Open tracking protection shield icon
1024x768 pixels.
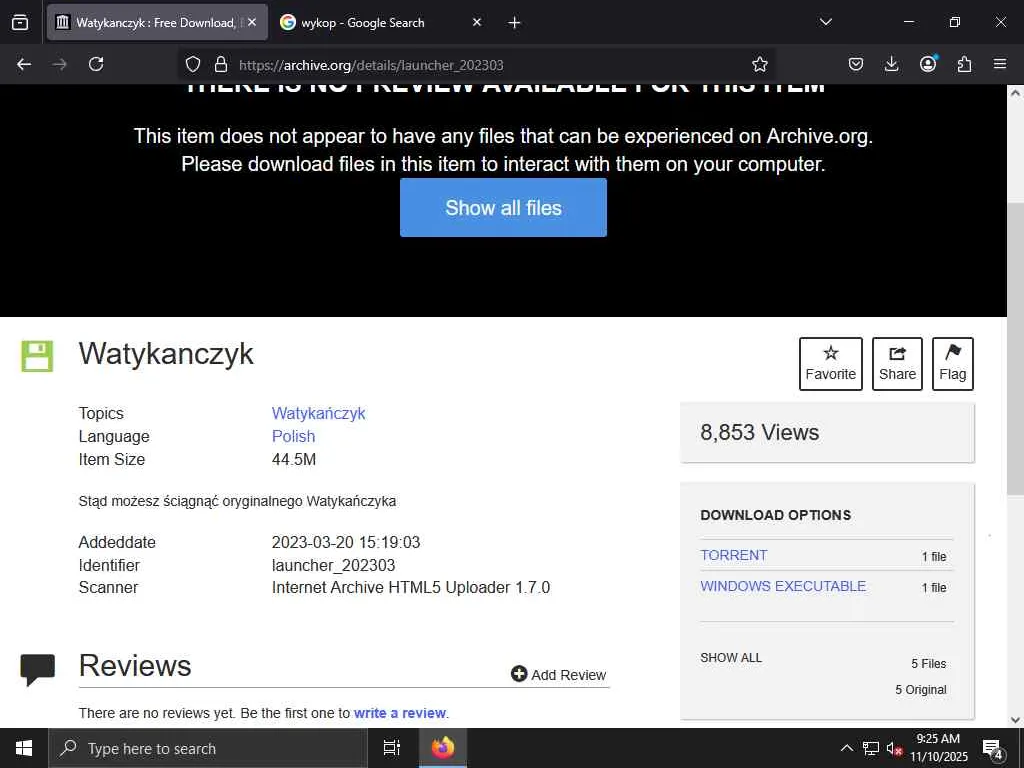click(193, 64)
